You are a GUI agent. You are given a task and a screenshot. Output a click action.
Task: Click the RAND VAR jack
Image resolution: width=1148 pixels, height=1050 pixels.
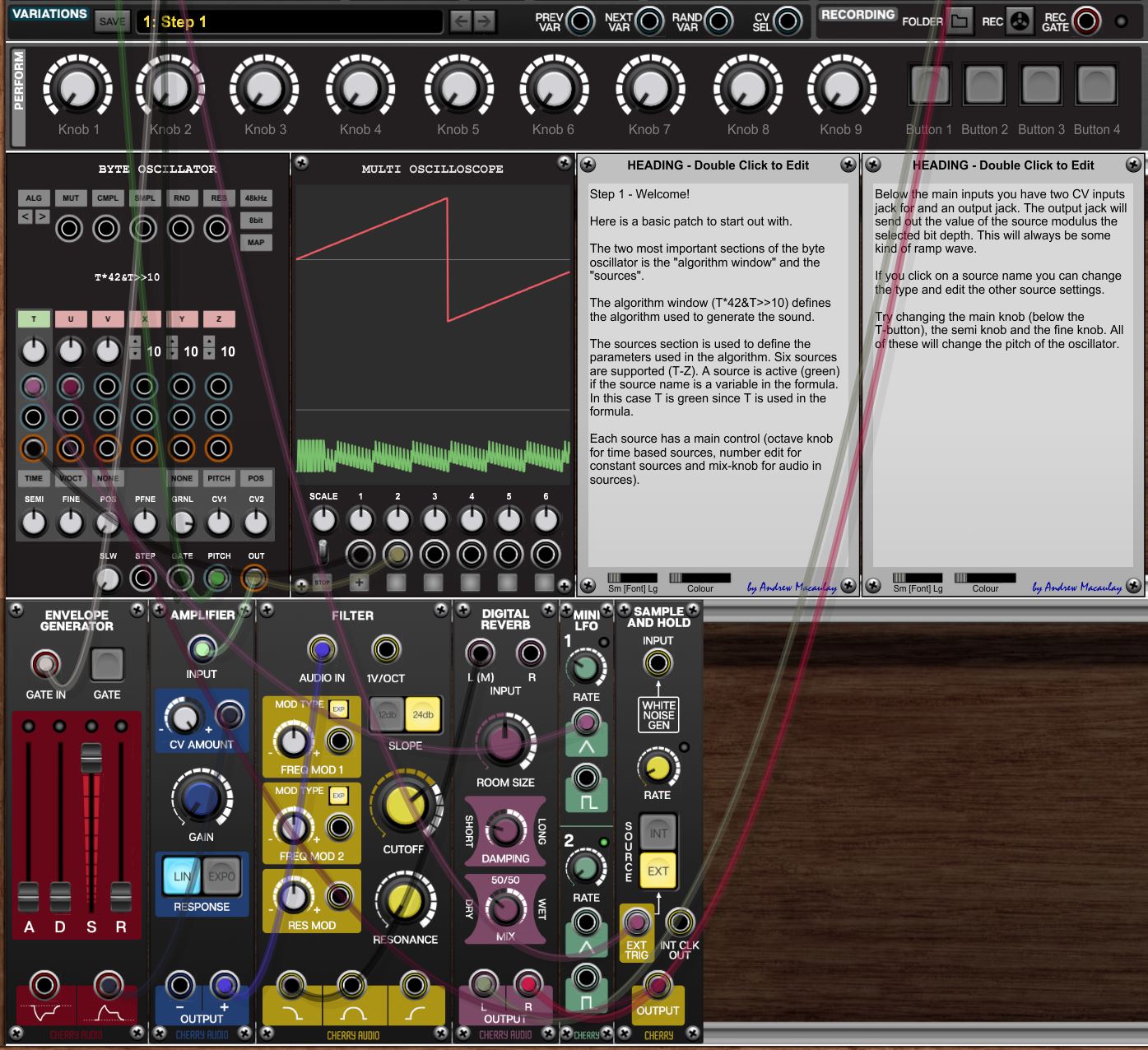[x=718, y=21]
